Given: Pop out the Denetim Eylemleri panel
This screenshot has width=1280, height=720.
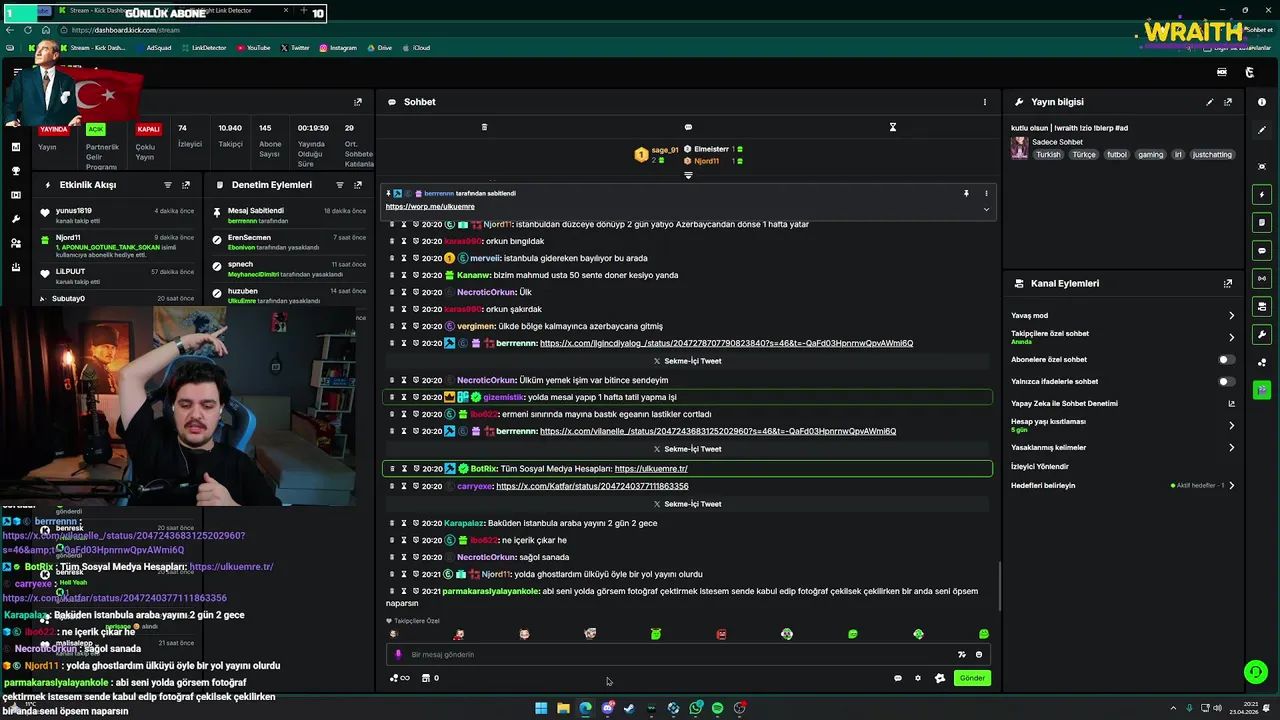Looking at the screenshot, I should point(358,185).
